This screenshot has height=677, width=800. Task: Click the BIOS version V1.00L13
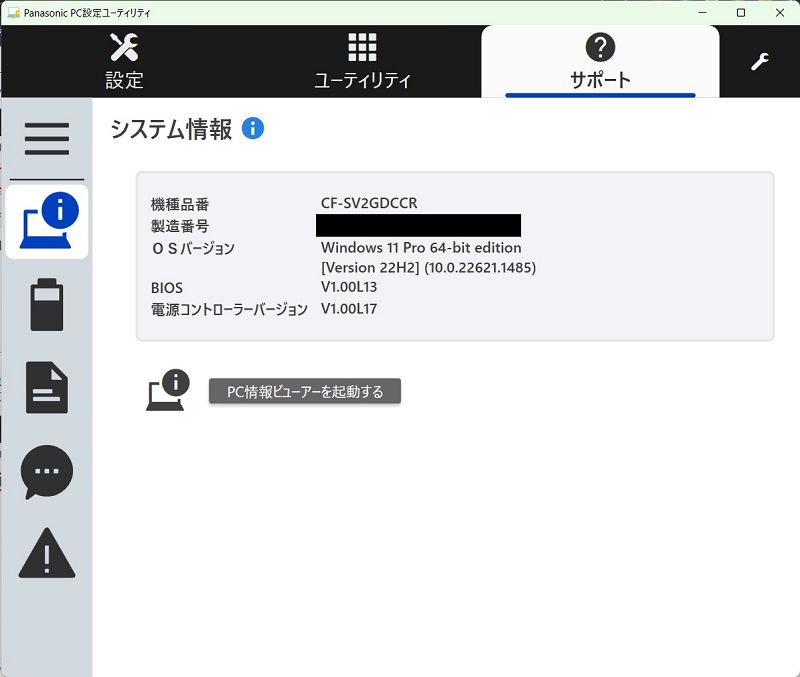(349, 287)
